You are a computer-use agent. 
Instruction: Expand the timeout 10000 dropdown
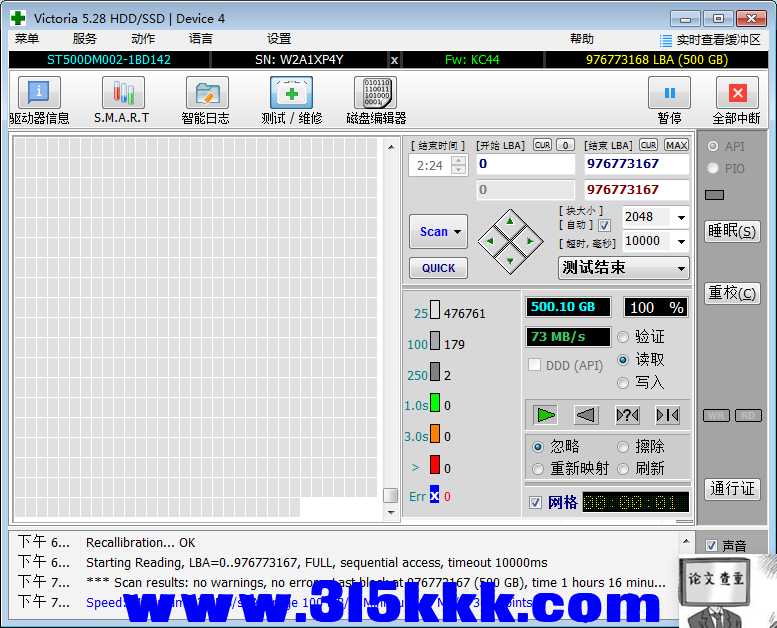681,241
